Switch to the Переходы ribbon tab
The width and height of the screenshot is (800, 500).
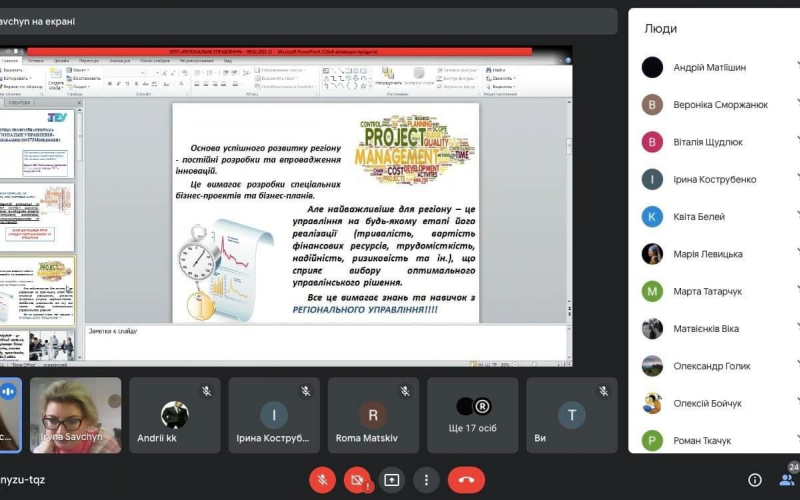(x=89, y=61)
